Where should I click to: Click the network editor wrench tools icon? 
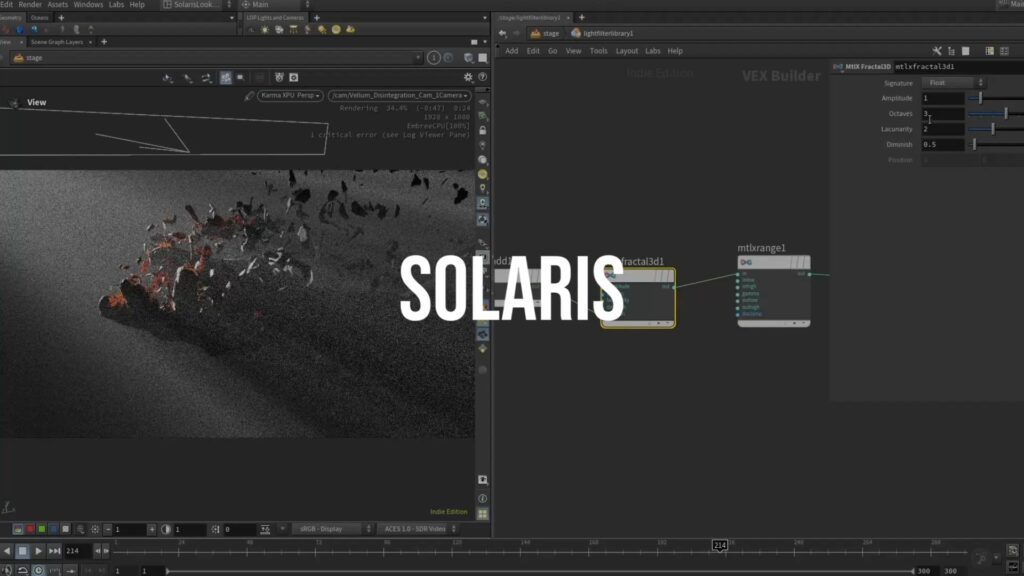pos(937,51)
